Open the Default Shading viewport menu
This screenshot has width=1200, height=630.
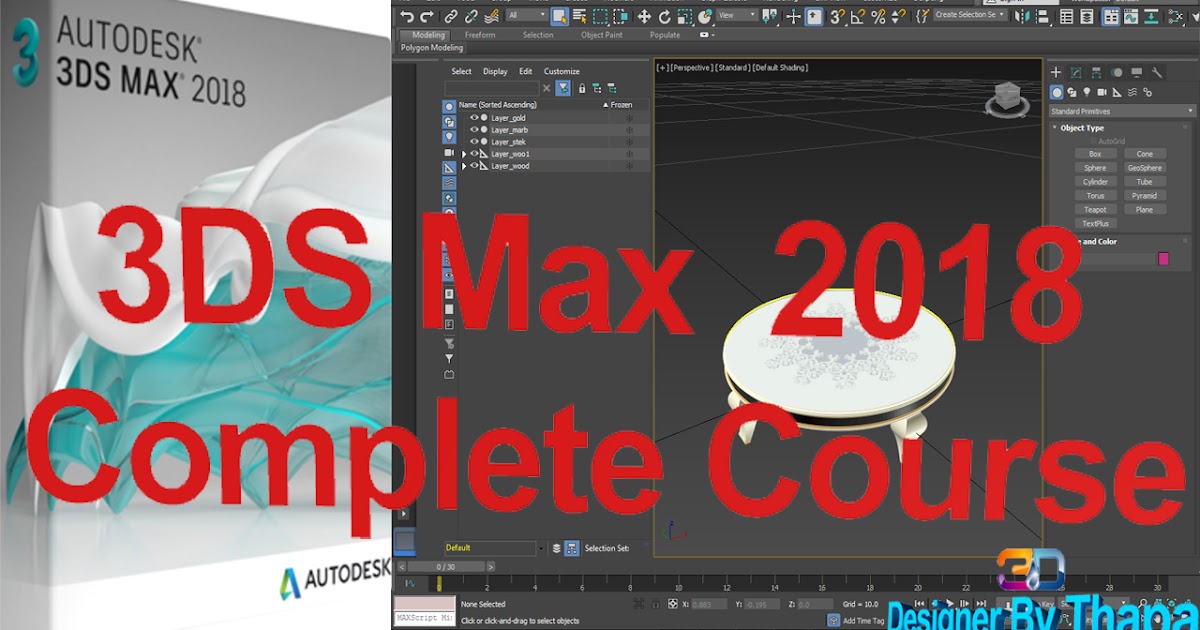780,67
